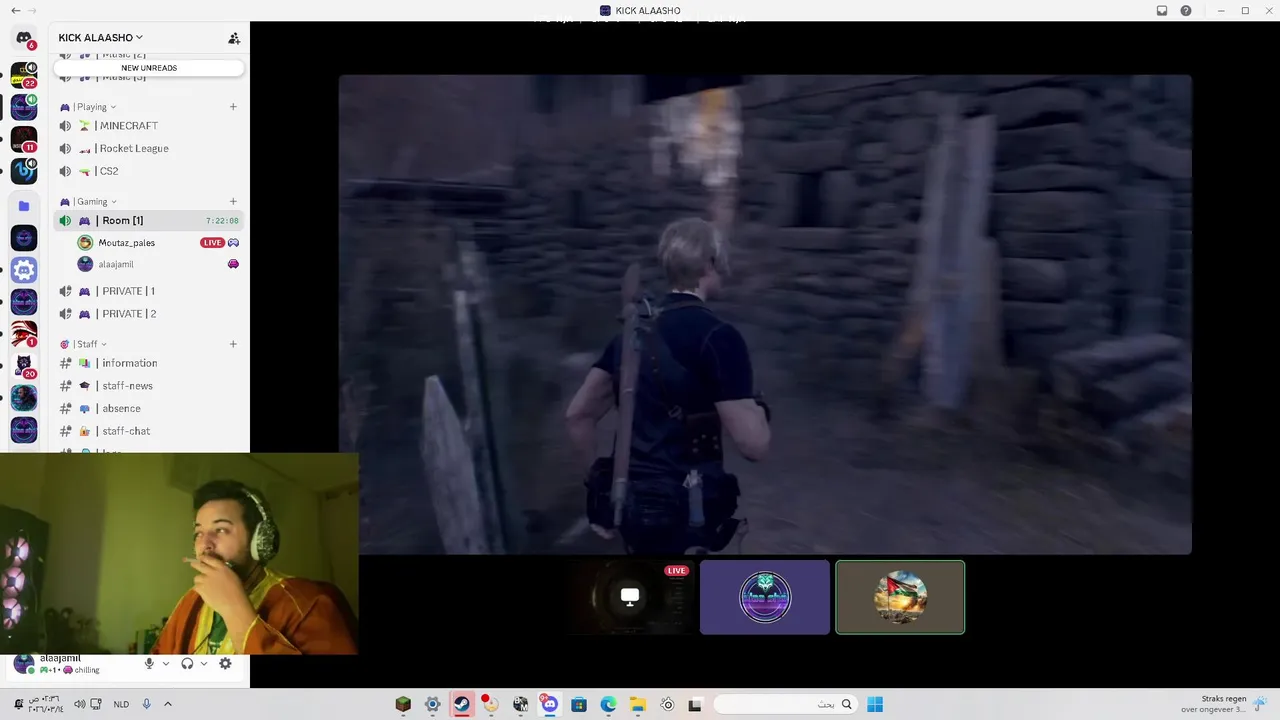Select the flag avatar participant tile
This screenshot has width=1280, height=720.
click(900, 597)
